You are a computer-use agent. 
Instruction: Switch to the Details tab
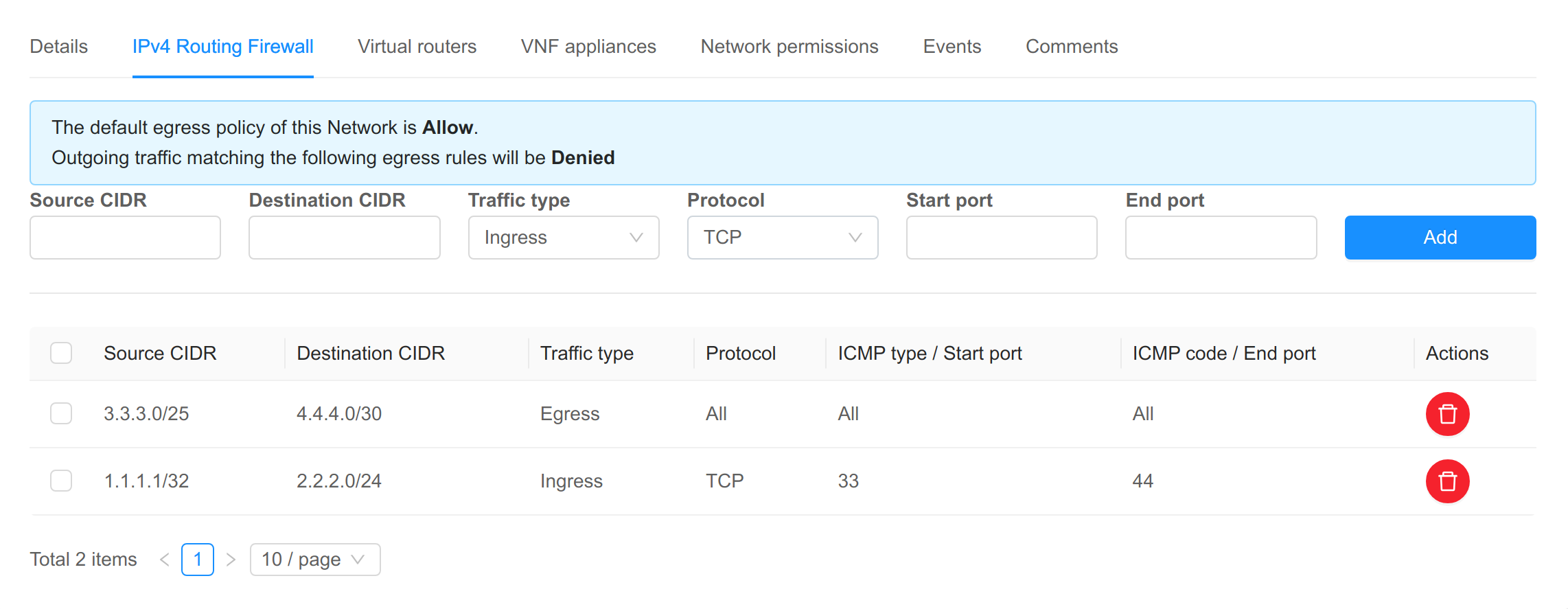58,46
